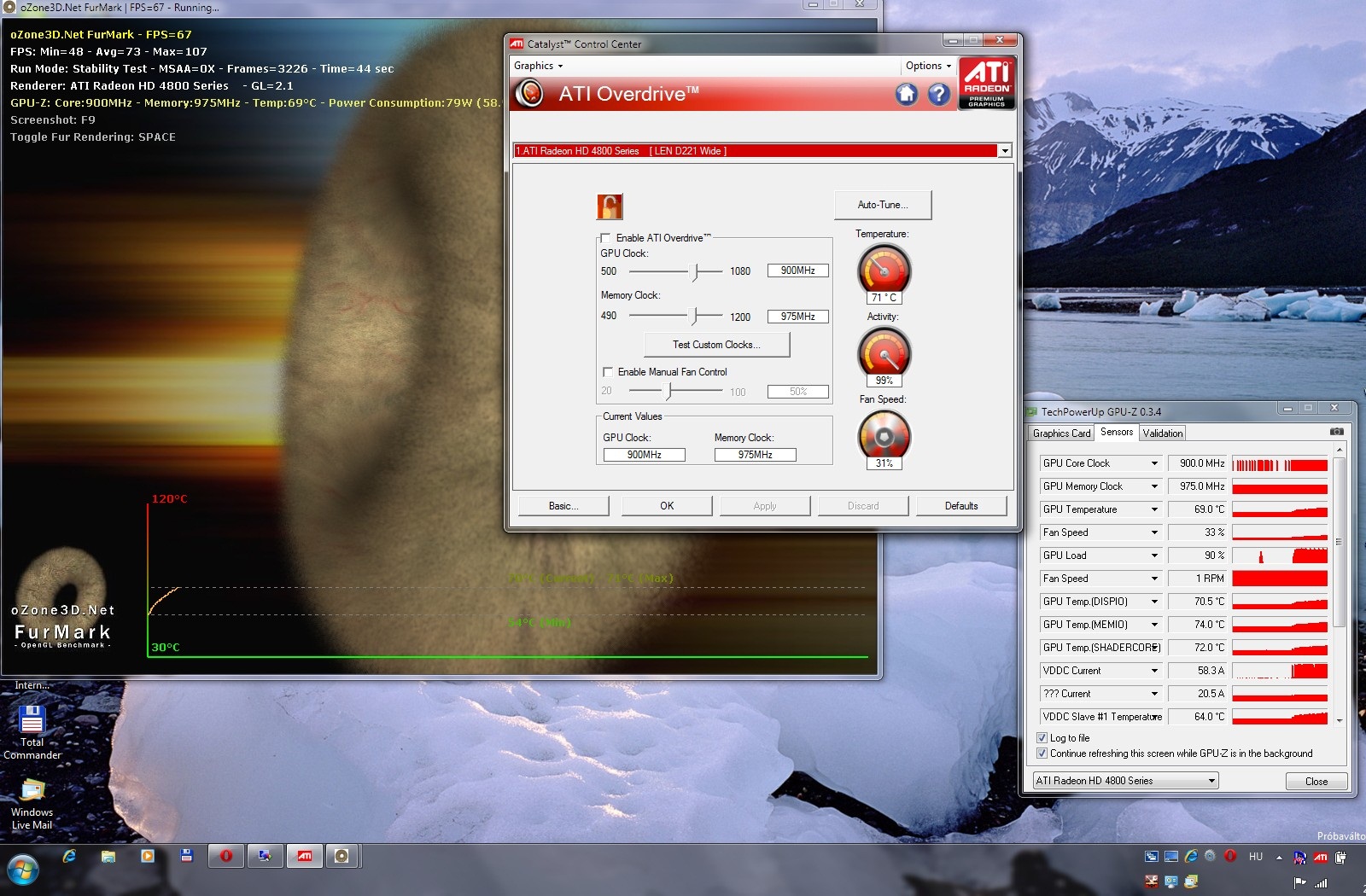This screenshot has height=896, width=1366.
Task: Open the Windows Start orb
Action: click(x=23, y=871)
